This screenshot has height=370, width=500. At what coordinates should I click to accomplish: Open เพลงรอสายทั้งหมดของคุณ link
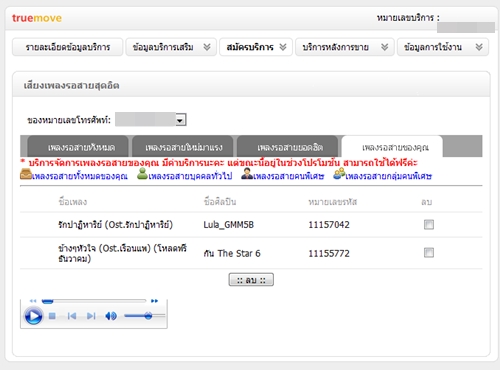[x=80, y=176]
